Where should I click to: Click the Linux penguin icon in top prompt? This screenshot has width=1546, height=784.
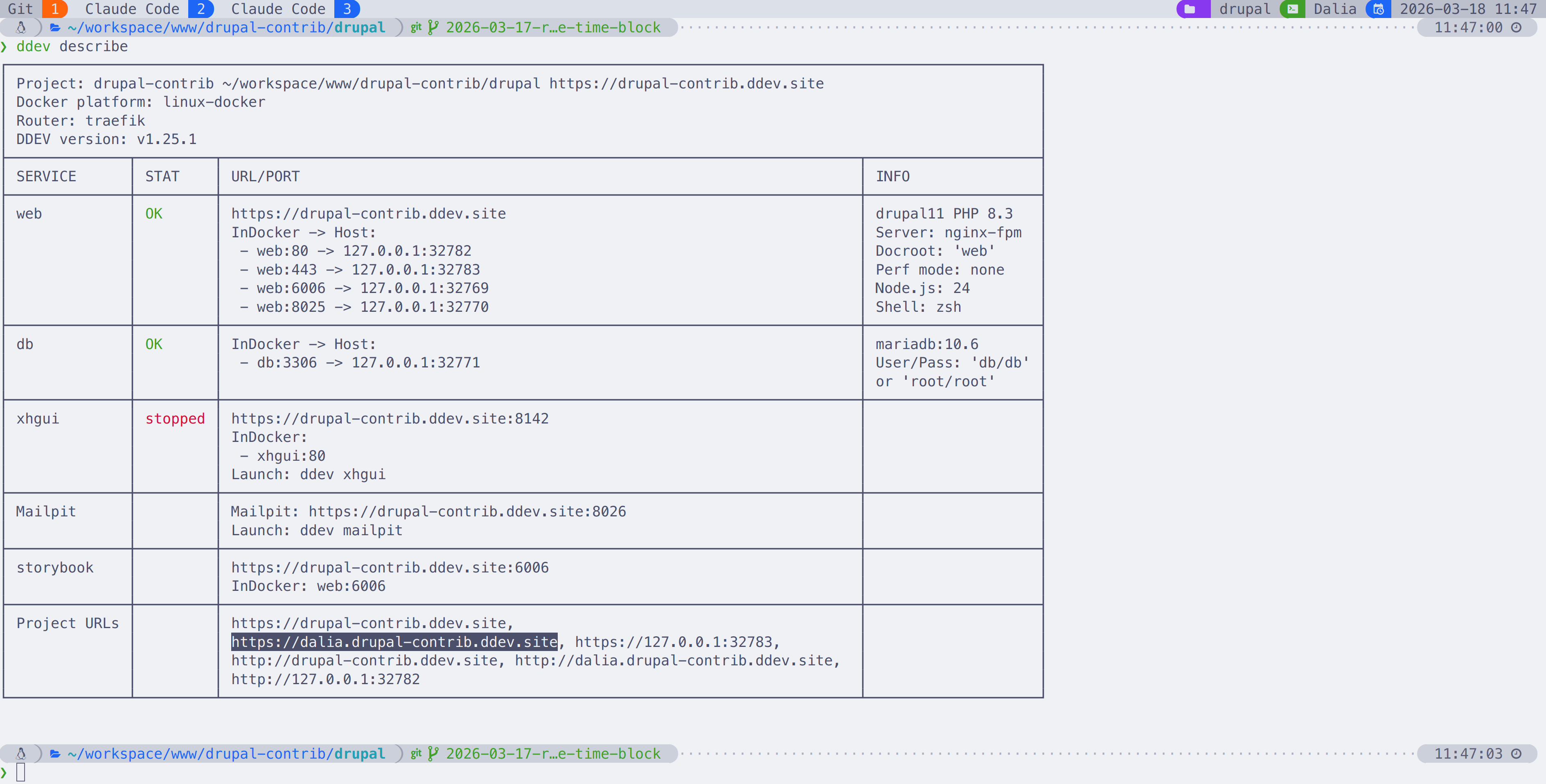[x=21, y=27]
